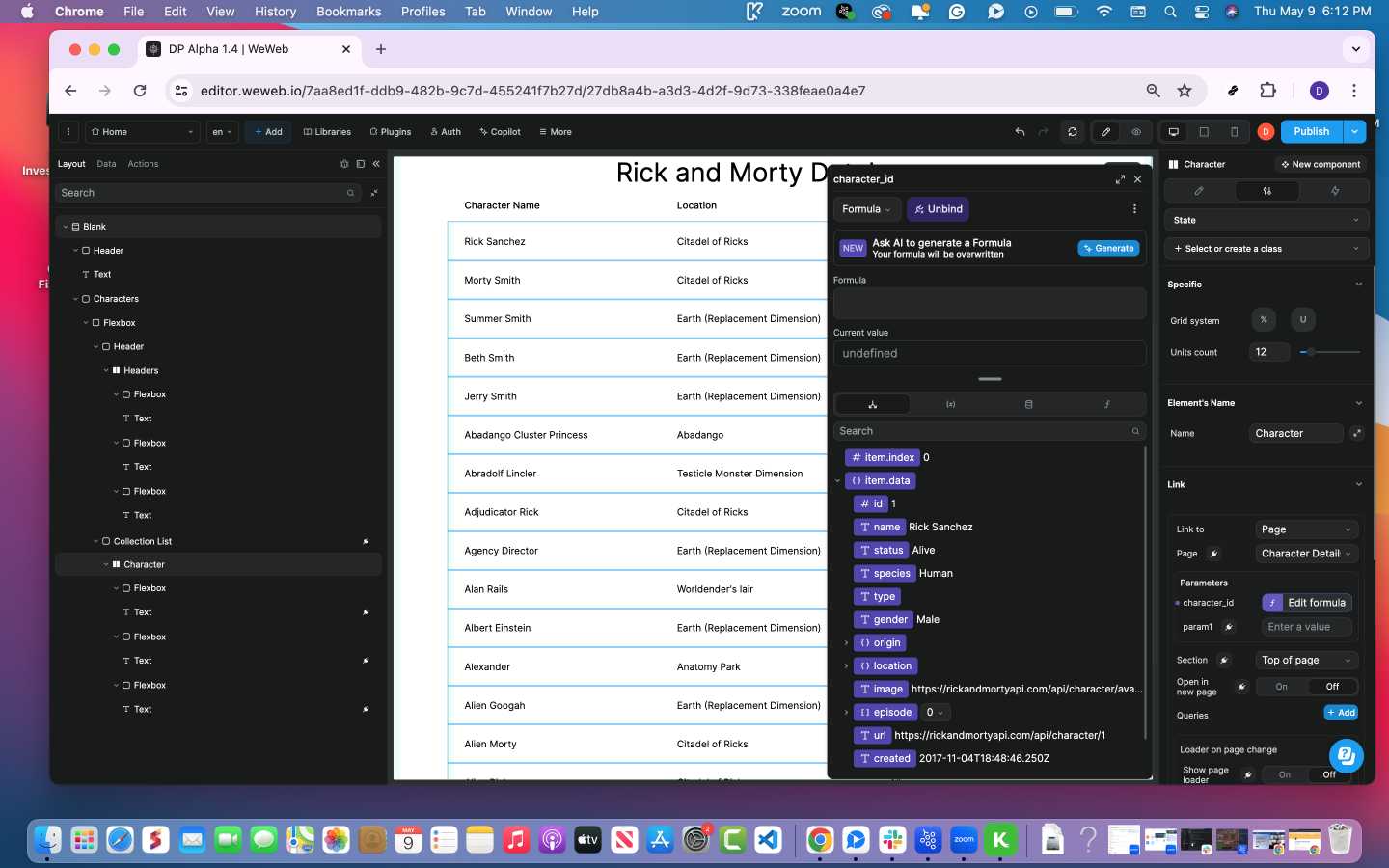This screenshot has width=1389, height=868.
Task: Open the settings tab with the sliders icon
Action: coord(1266,191)
